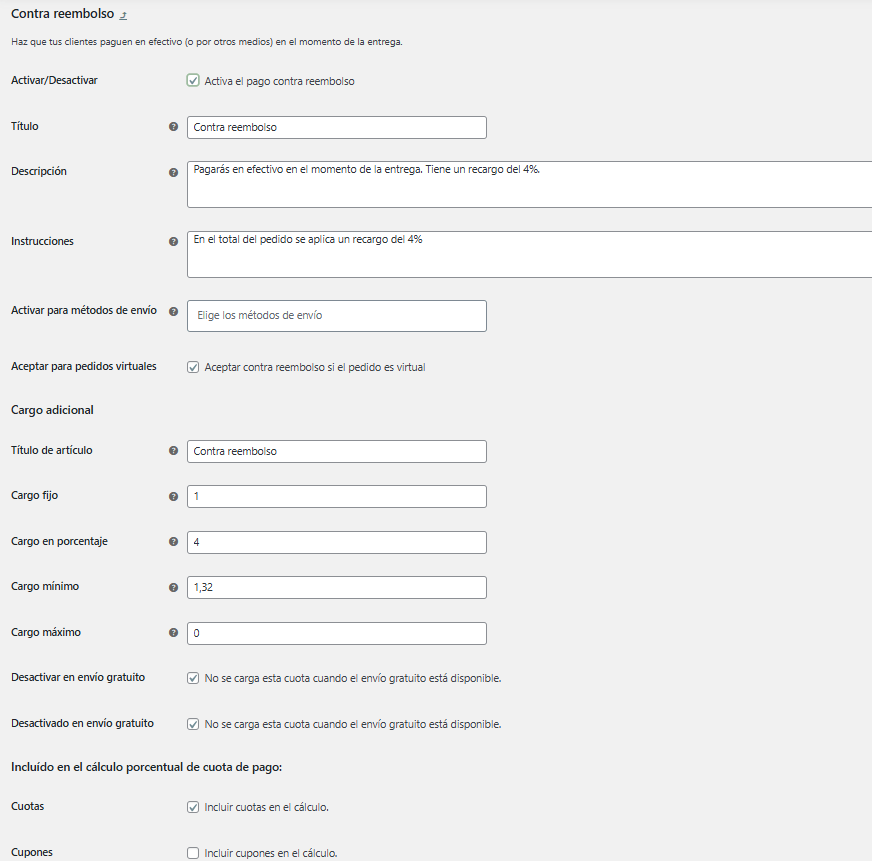The image size is (872, 861).
Task: Click the help icon for Título de artículo
Action: 174,451
